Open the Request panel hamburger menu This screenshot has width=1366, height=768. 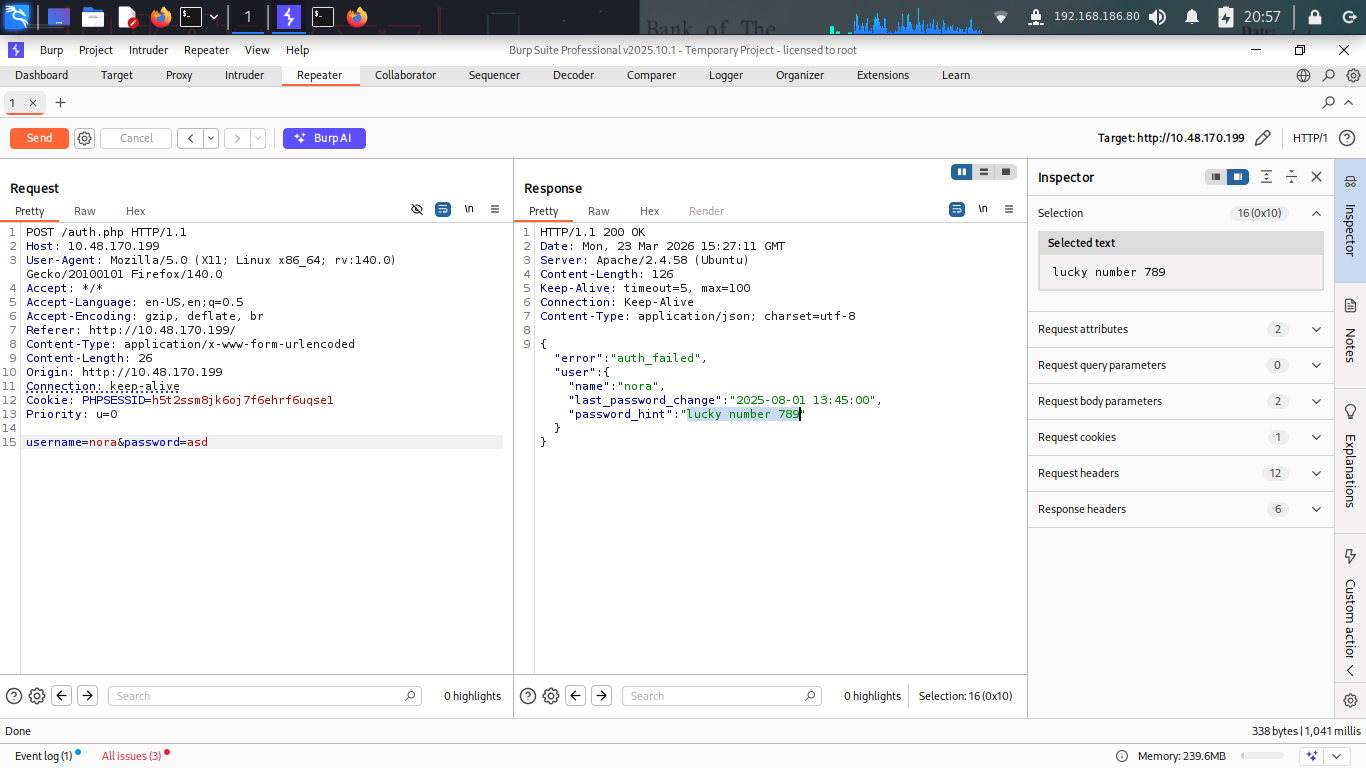coord(495,210)
